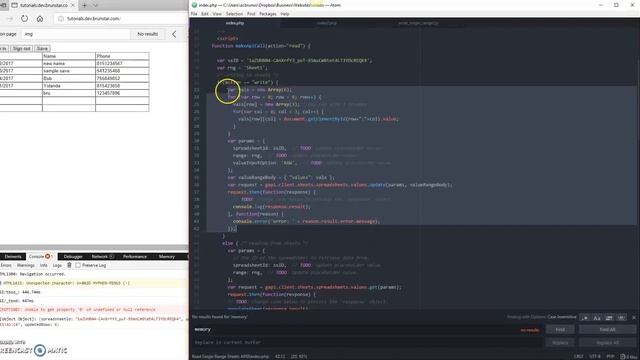
Task: Open a new browser tab with plus icon
Action: pyautogui.click(x=84, y=5)
